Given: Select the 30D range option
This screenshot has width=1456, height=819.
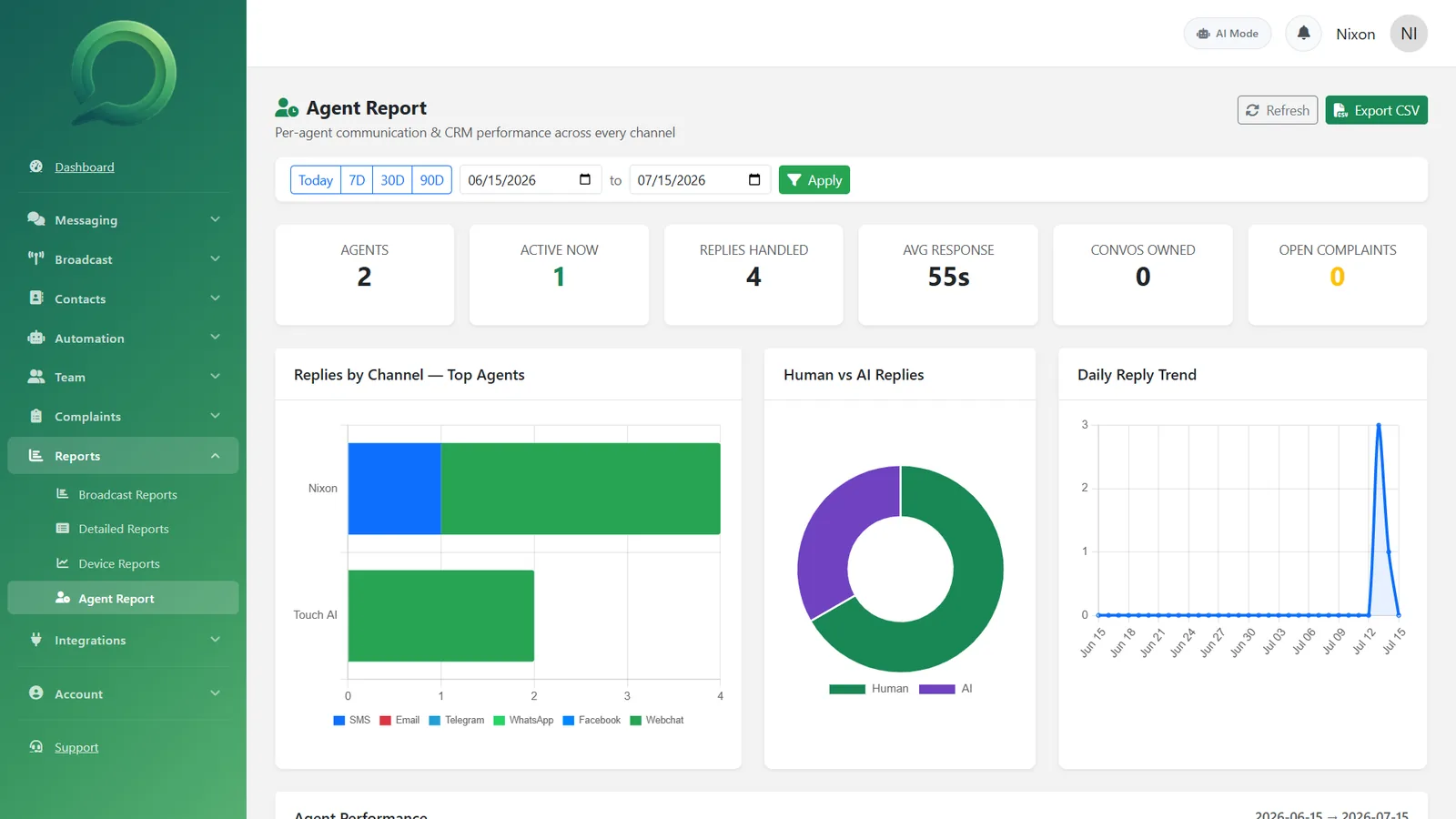Looking at the screenshot, I should coord(392,180).
